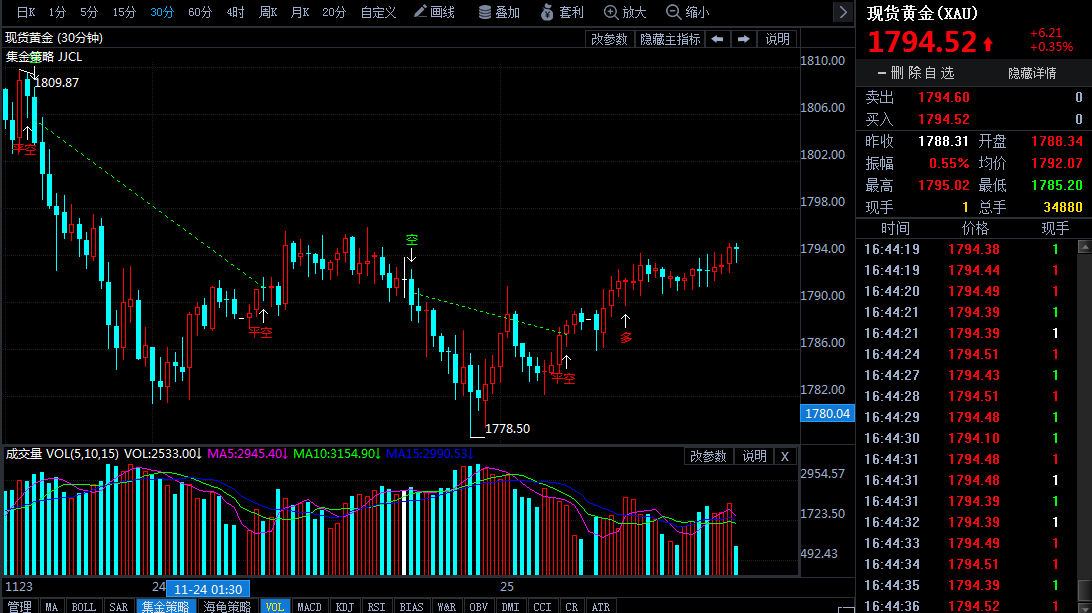1092x613 pixels.
Task: Click 改参数 in the volume panel
Action: pos(709,455)
